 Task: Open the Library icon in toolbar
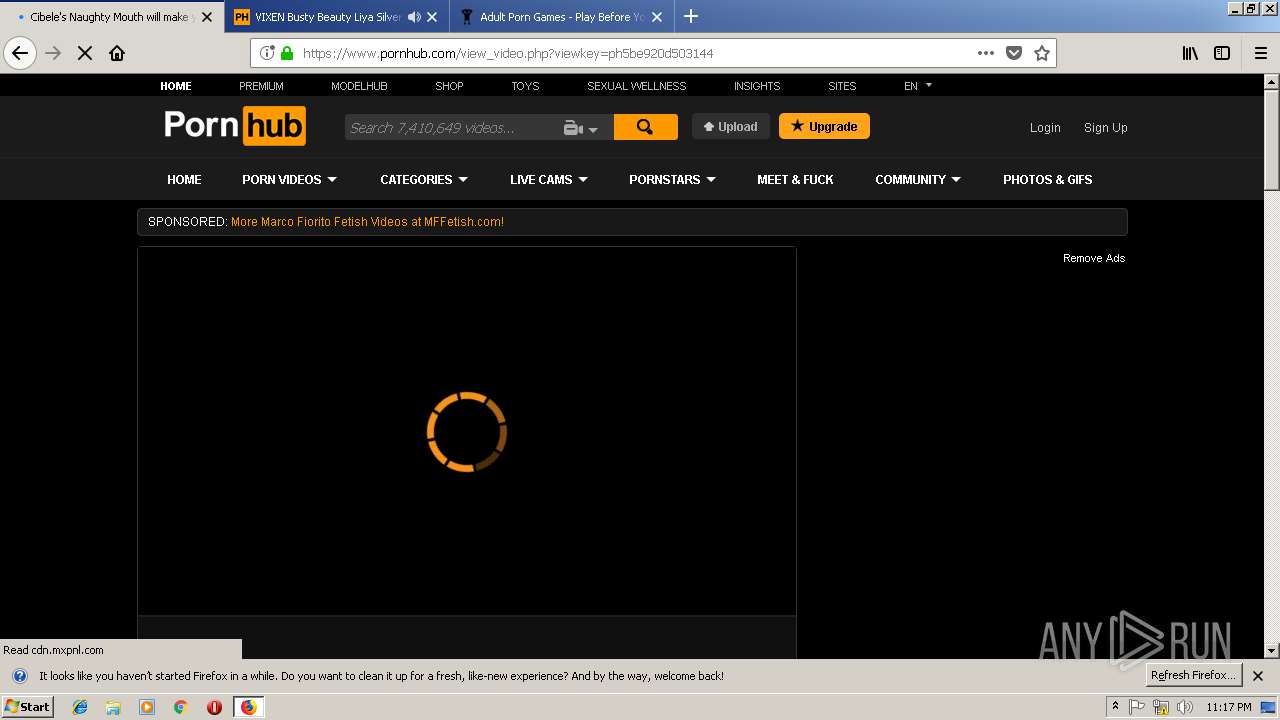(x=1190, y=53)
